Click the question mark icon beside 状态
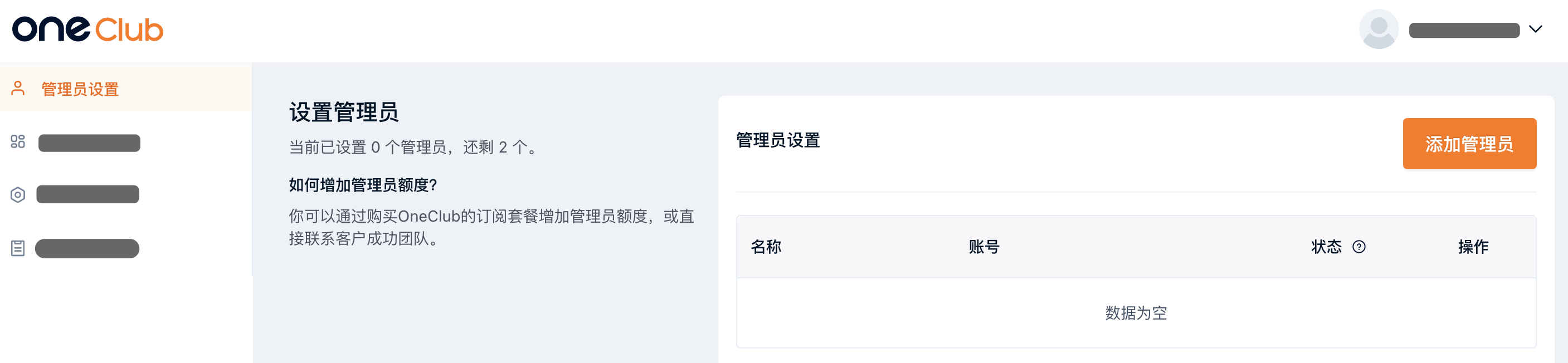1568x363 pixels. 1358,247
